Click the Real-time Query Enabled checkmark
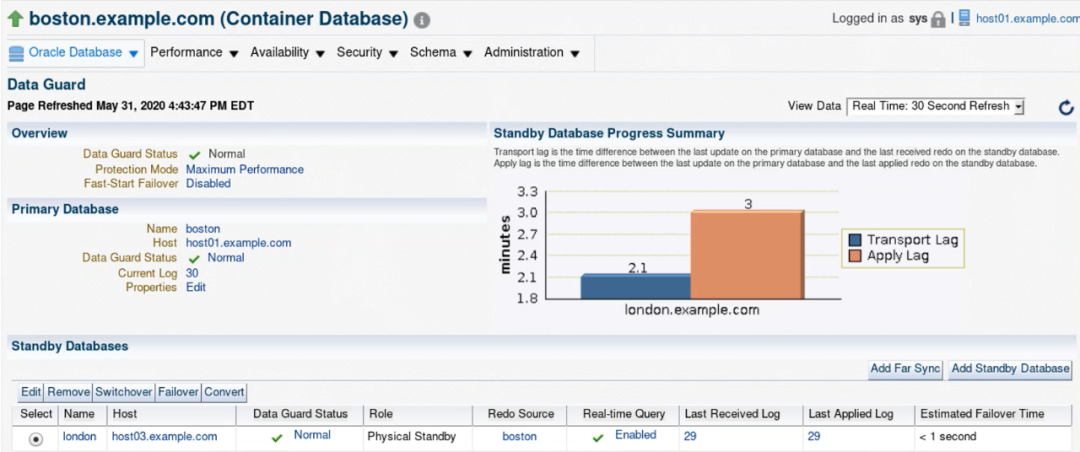 coord(599,438)
